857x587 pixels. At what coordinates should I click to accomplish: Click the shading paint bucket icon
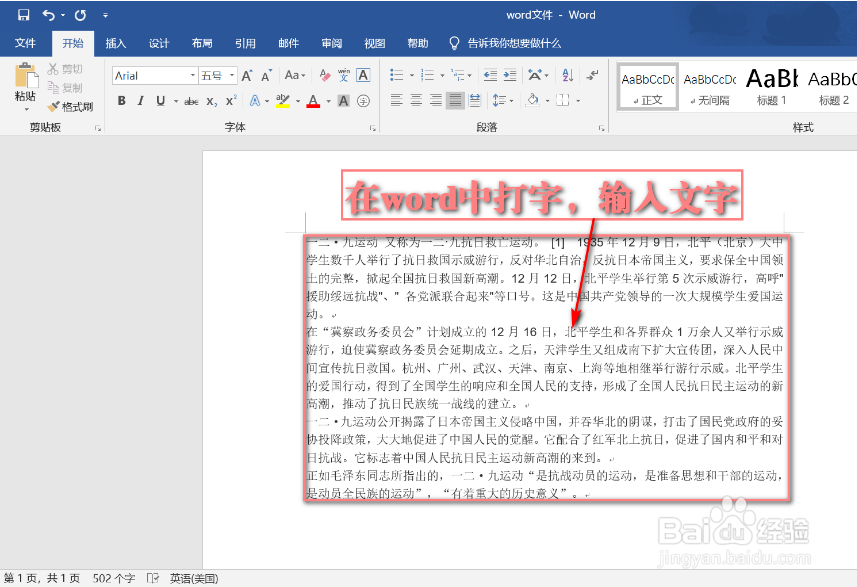click(533, 101)
